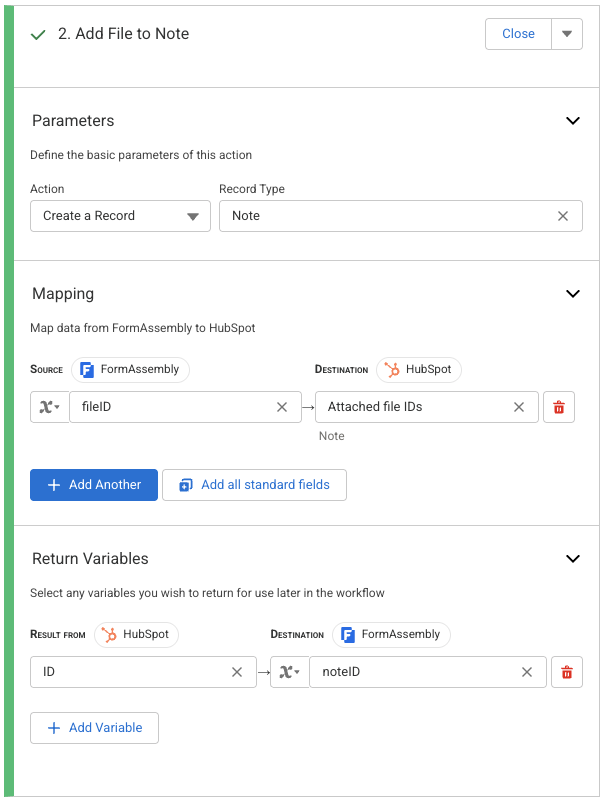Collapse the Return Variables section
The image size is (605, 803).
573,559
